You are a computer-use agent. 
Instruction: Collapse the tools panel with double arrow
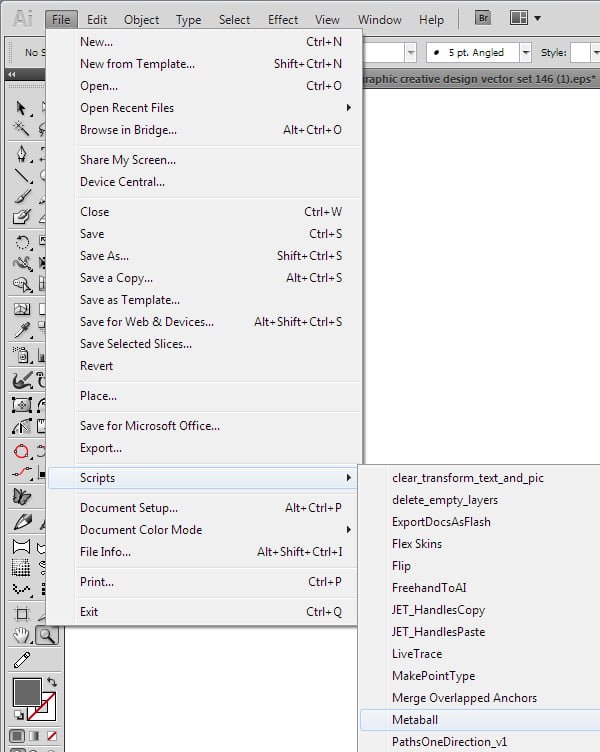12,74
